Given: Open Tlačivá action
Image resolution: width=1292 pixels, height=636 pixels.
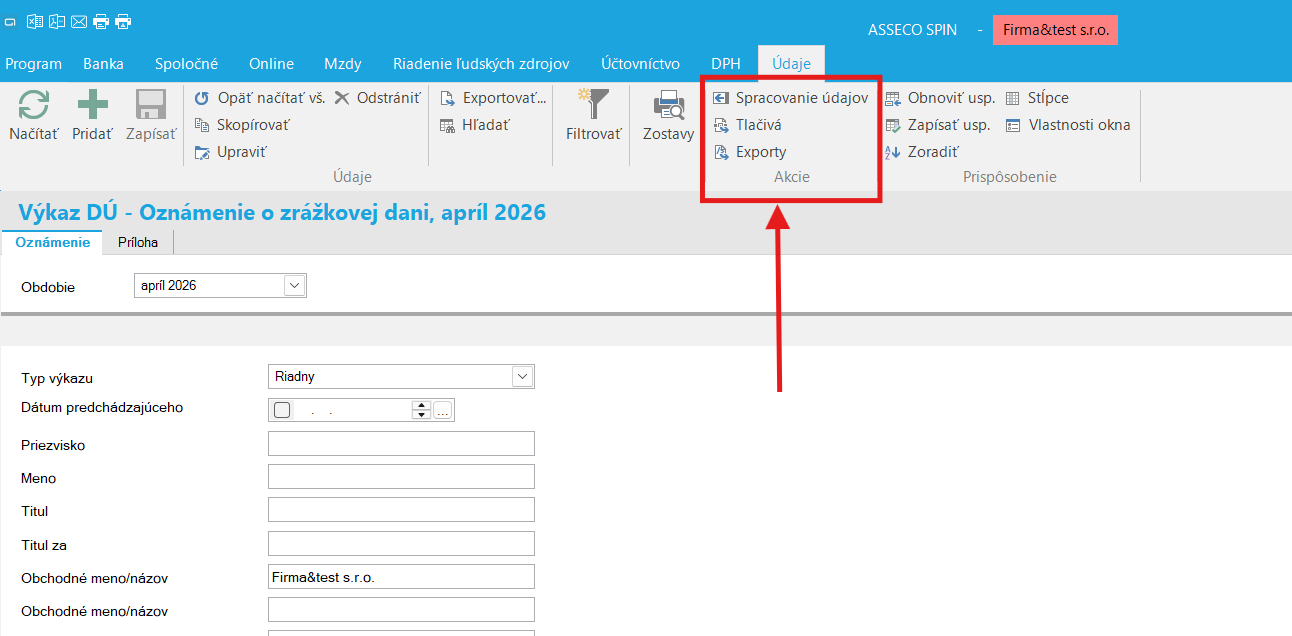Looking at the screenshot, I should coord(747,125).
